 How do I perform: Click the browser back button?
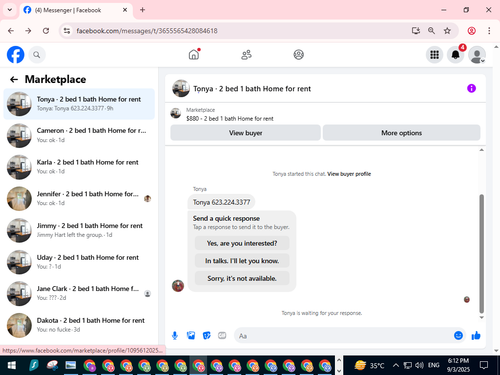coord(11,31)
